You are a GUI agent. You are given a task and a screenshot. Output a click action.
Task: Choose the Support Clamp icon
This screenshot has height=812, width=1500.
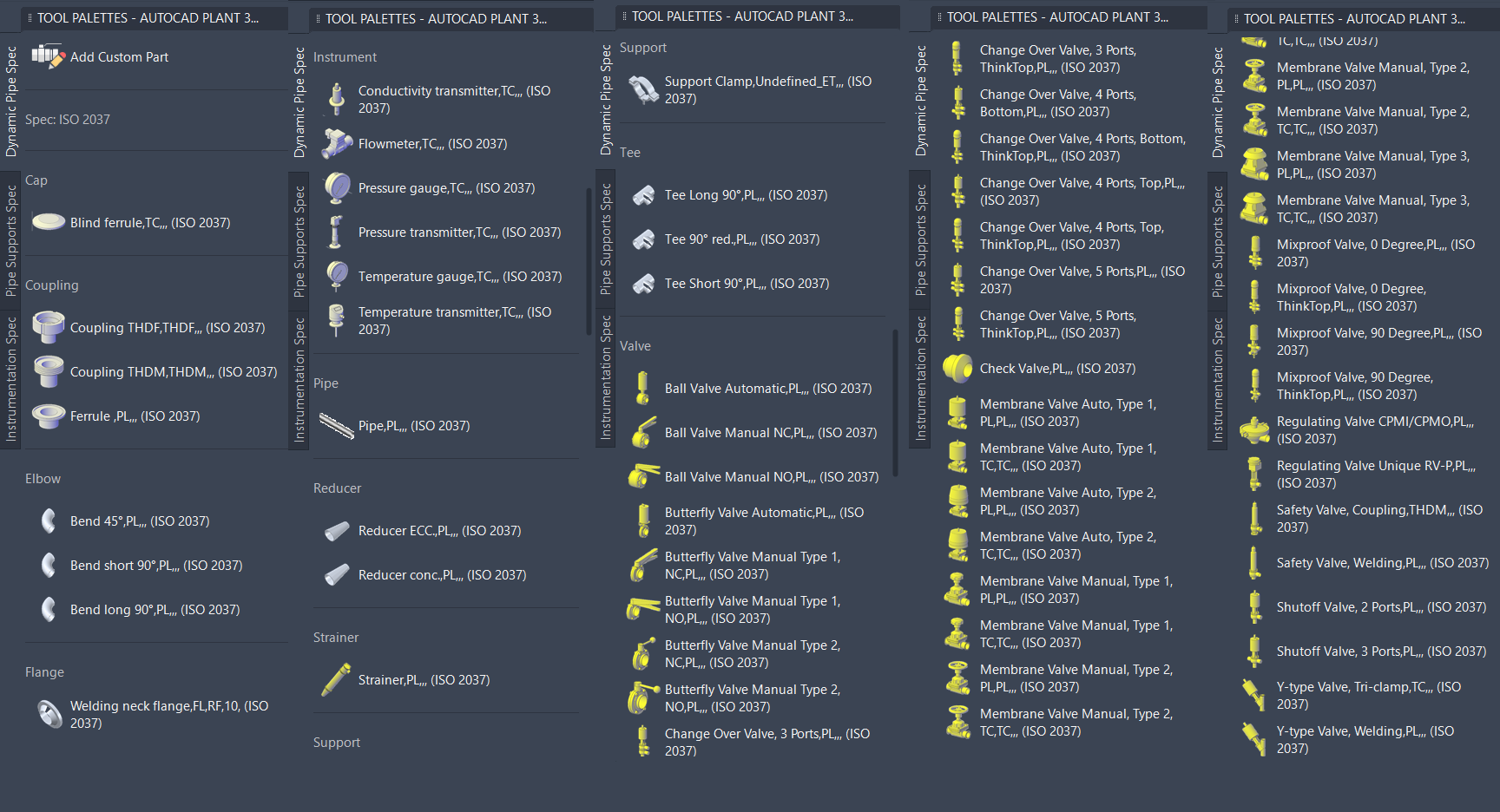click(643, 89)
